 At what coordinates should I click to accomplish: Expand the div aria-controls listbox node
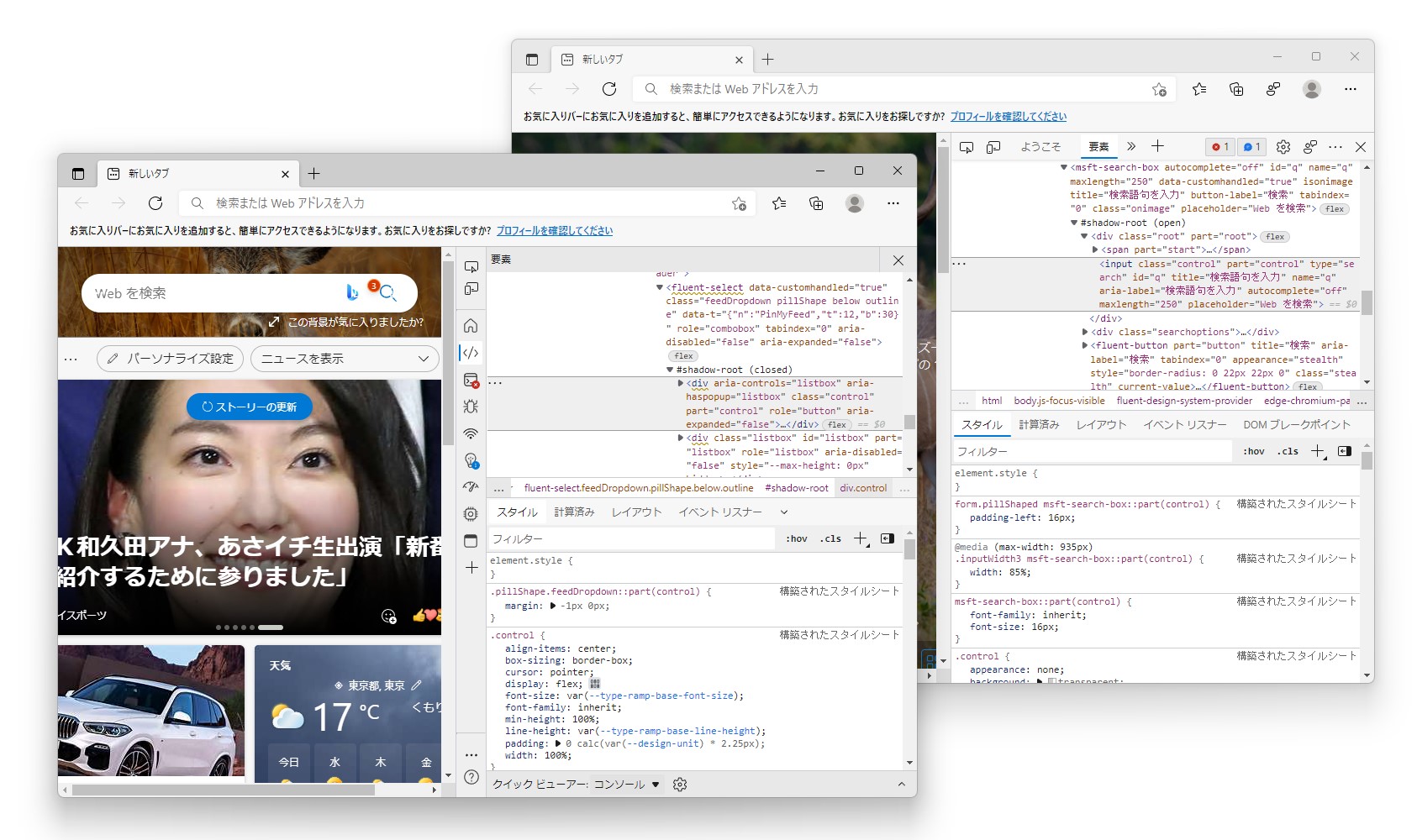[681, 382]
